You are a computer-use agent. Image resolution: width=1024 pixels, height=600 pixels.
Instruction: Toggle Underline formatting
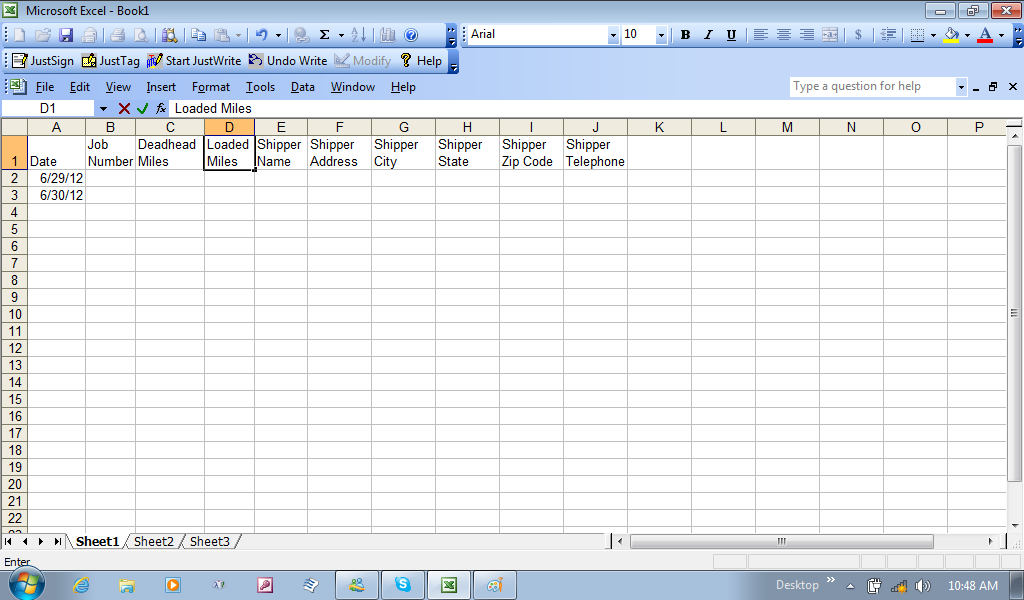731,35
